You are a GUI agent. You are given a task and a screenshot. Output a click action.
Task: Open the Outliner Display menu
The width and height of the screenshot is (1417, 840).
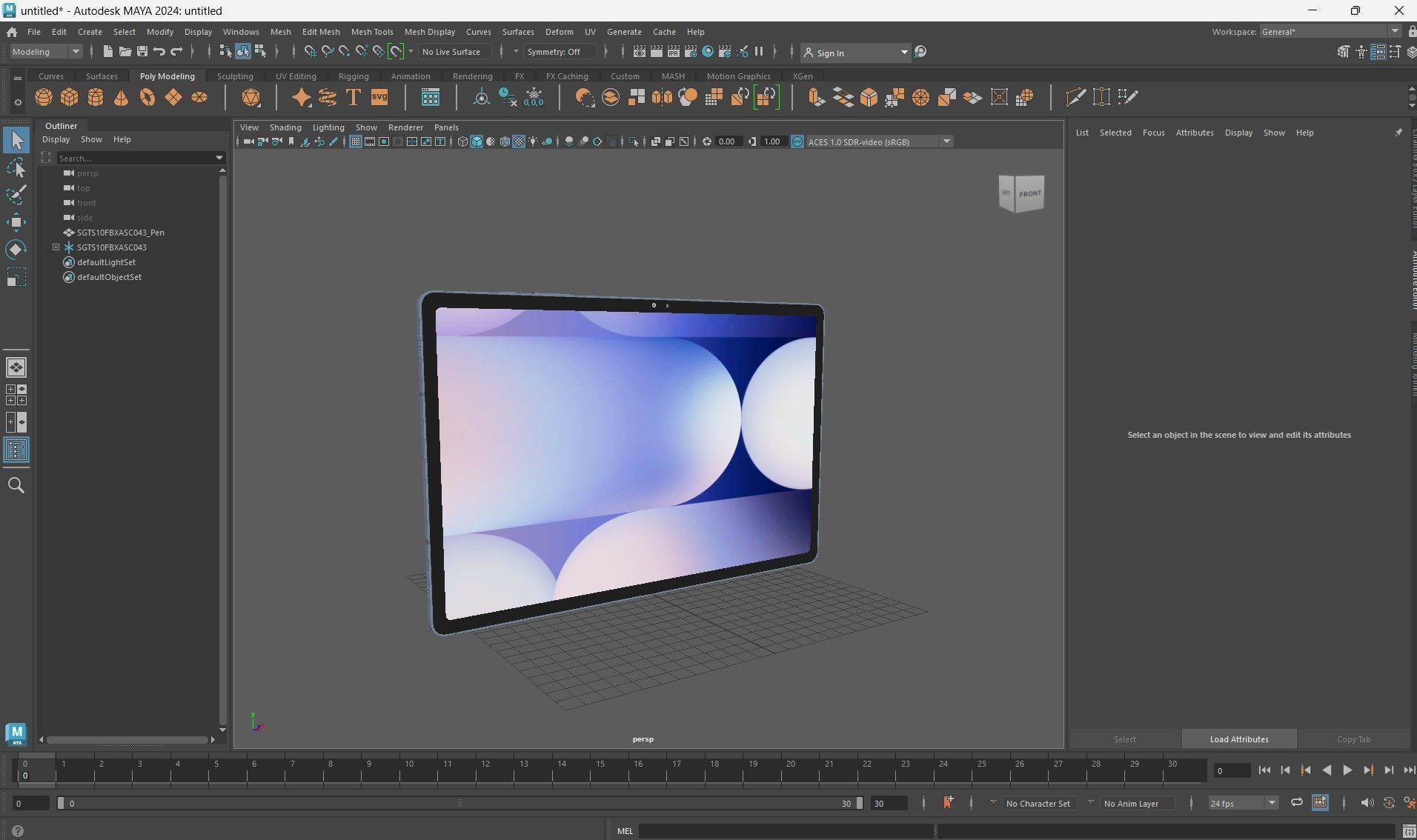point(56,139)
